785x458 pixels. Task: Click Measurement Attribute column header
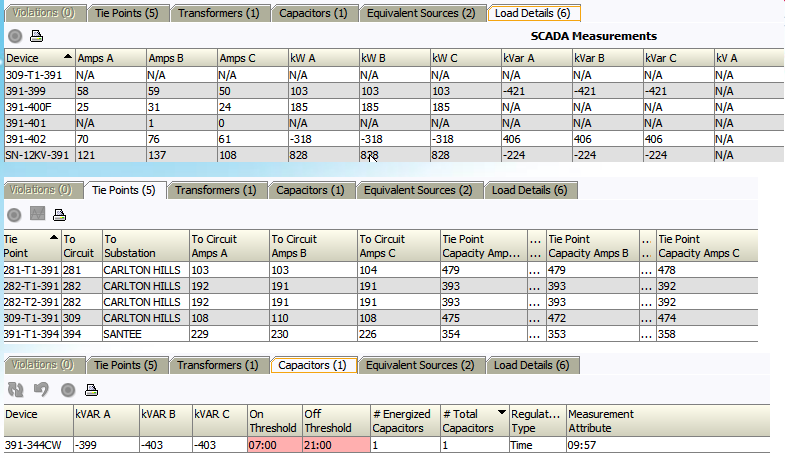[668, 421]
